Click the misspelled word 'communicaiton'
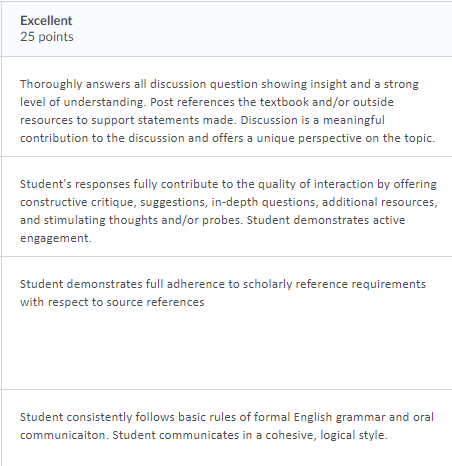This screenshot has height=466, width=452. tap(64, 435)
